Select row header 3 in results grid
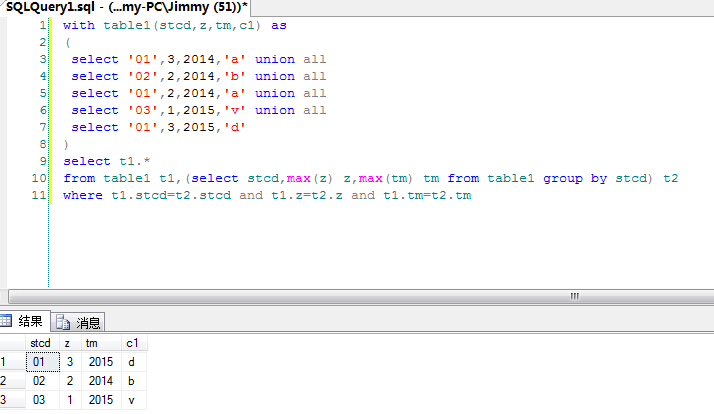Image resolution: width=714 pixels, height=414 pixels. [12, 400]
